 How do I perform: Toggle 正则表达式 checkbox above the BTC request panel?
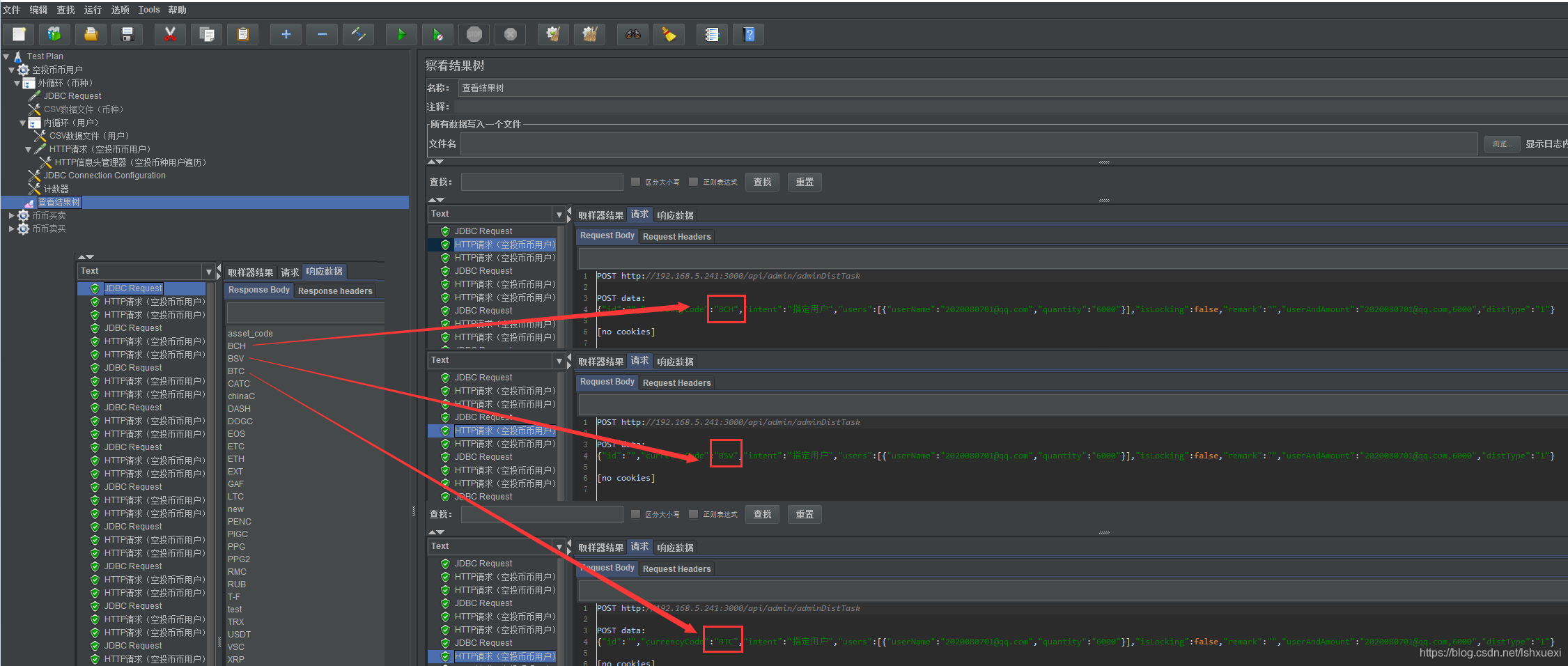click(x=693, y=514)
